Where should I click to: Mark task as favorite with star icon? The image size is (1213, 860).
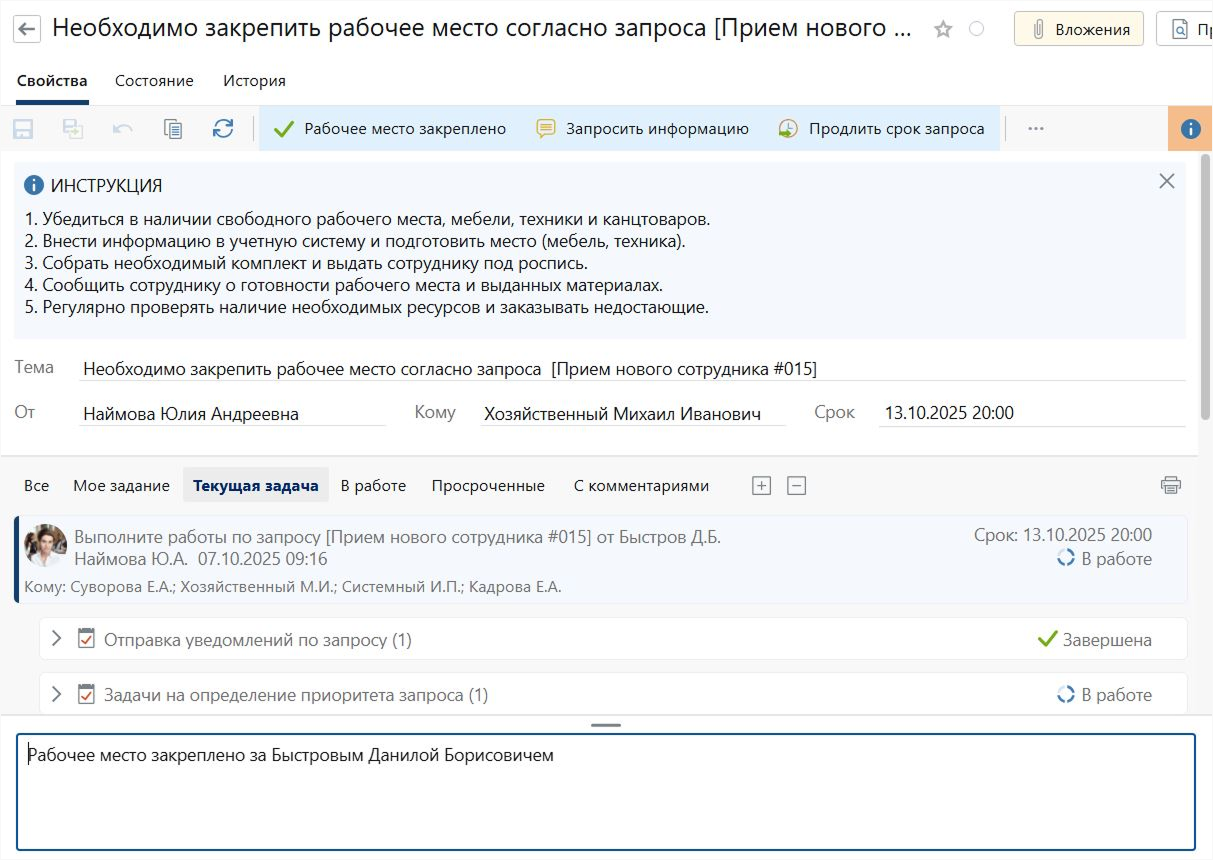pos(943,29)
